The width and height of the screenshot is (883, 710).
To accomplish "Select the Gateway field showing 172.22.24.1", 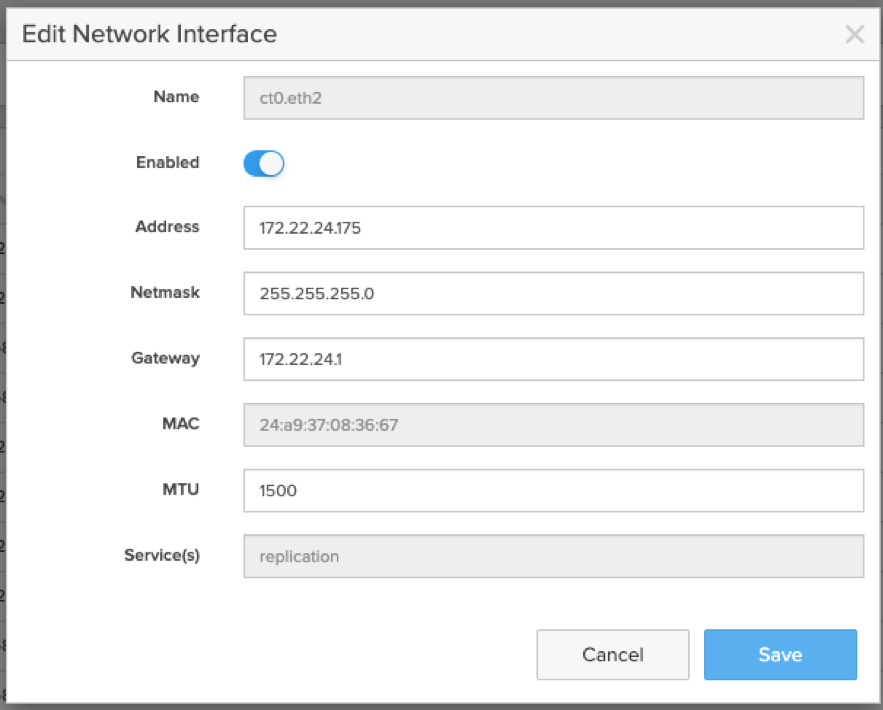I will 553,359.
